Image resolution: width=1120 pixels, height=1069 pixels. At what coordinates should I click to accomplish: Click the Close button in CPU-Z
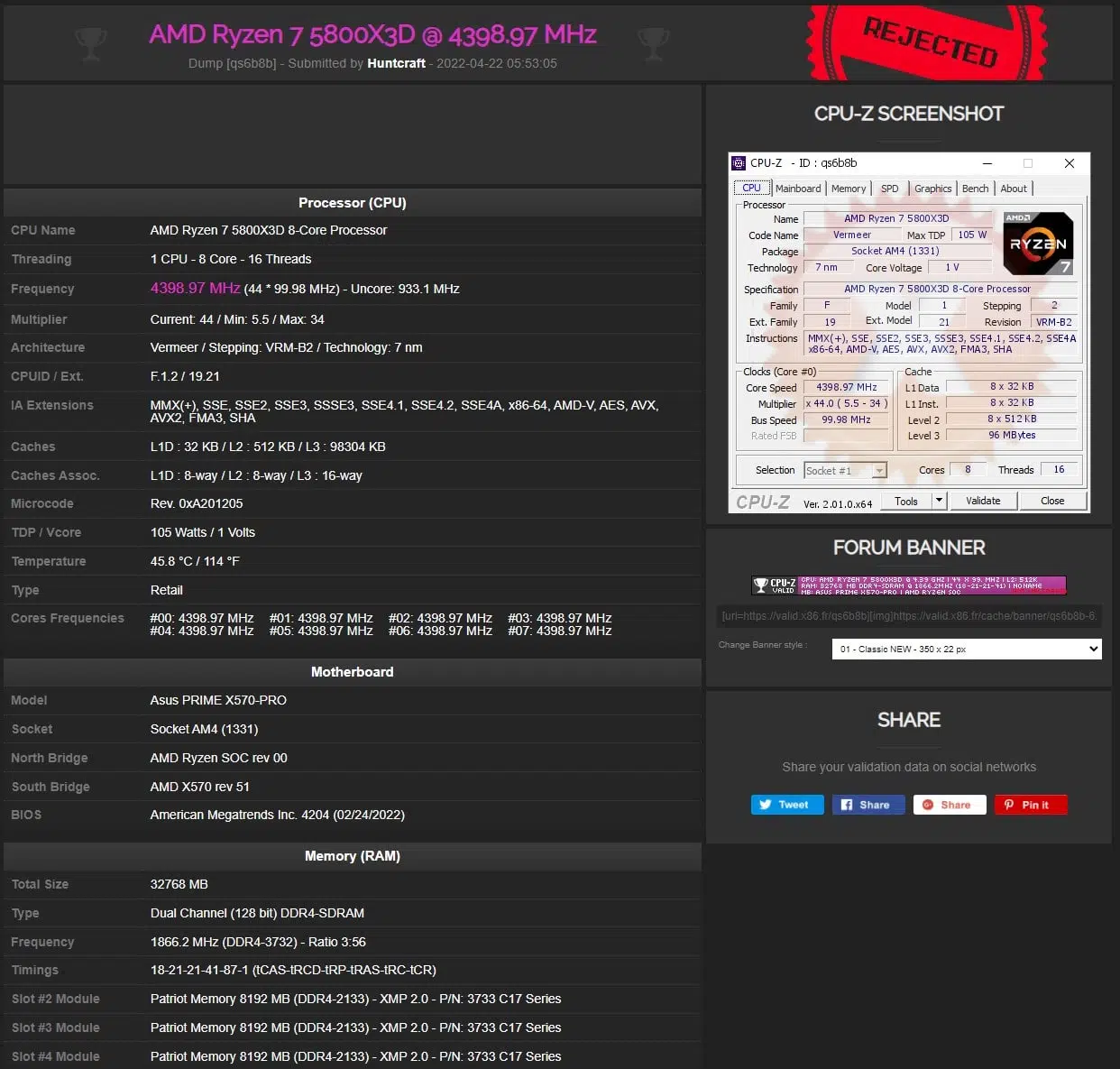pyautogui.click(x=1052, y=502)
